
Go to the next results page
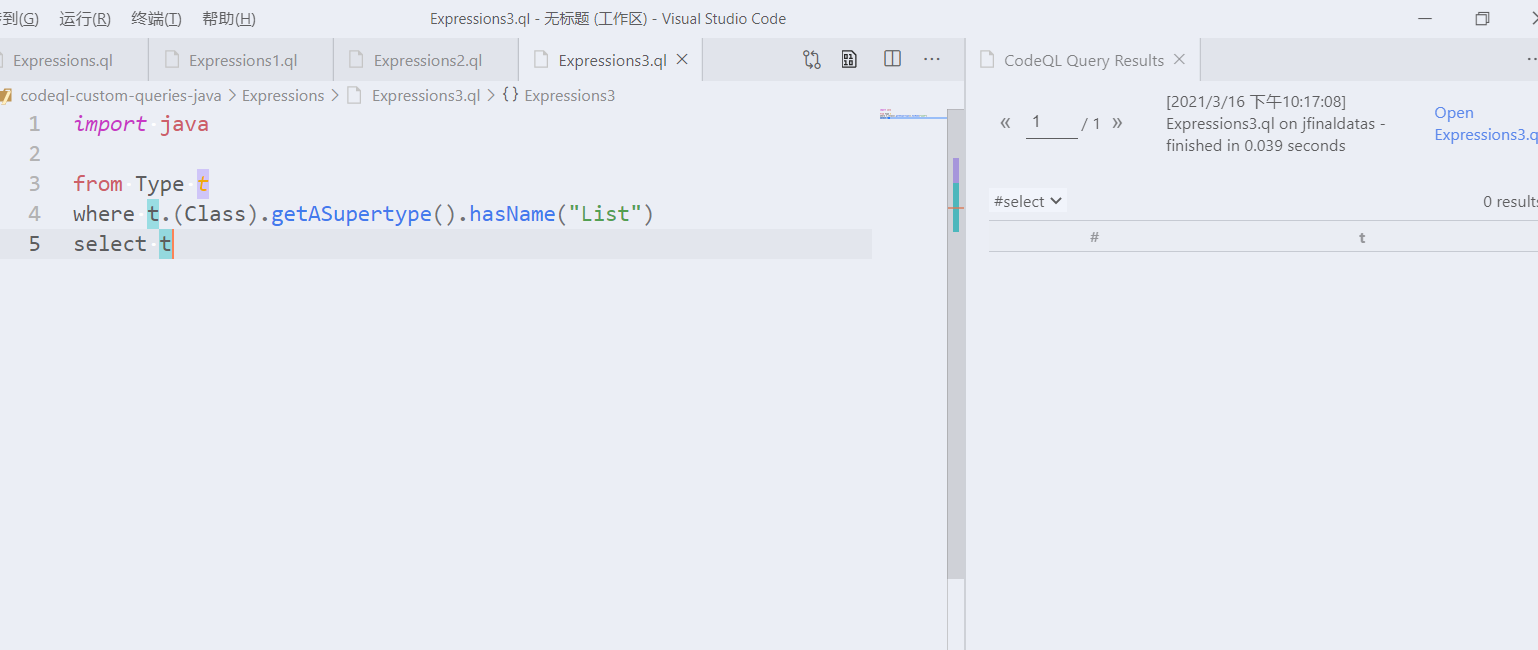[x=1117, y=122]
